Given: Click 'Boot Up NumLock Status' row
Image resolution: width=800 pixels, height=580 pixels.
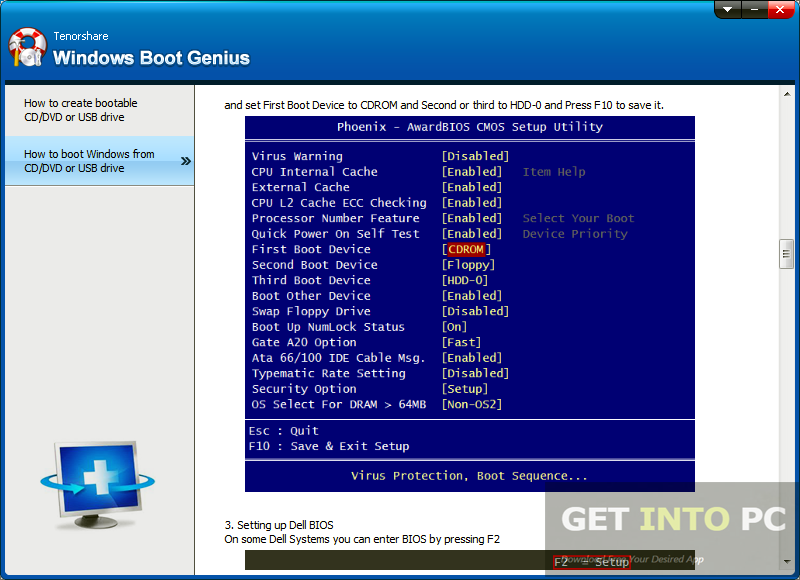Looking at the screenshot, I should coord(359,327).
